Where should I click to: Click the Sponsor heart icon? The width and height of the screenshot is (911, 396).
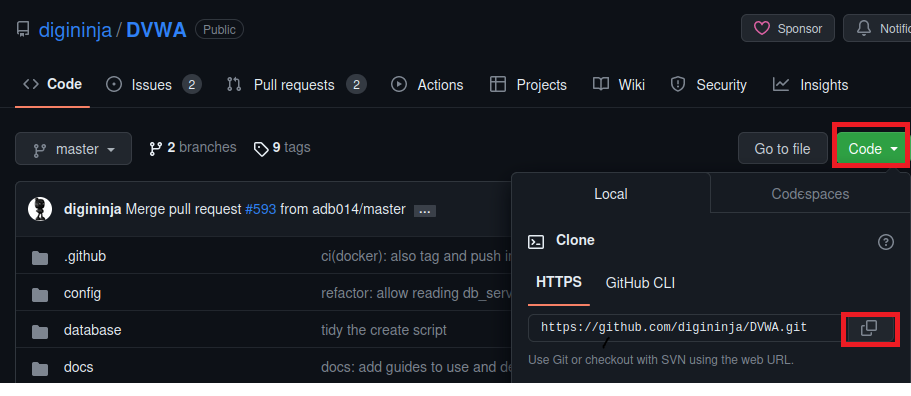coord(762,28)
